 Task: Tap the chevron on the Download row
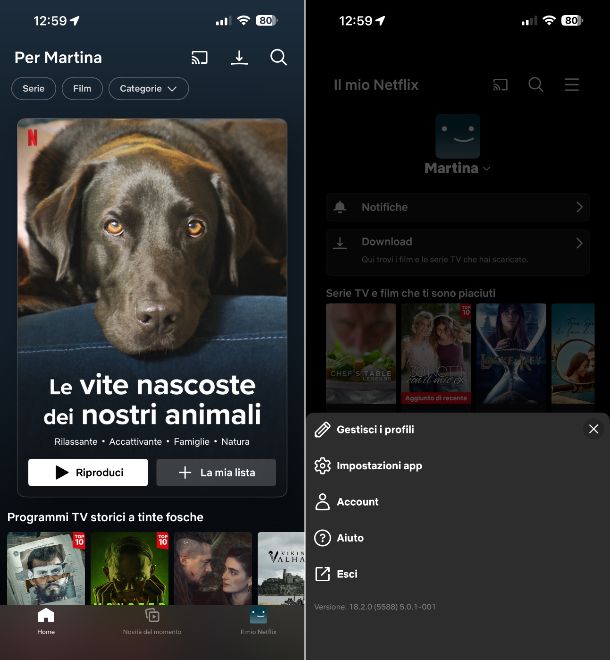[x=580, y=243]
